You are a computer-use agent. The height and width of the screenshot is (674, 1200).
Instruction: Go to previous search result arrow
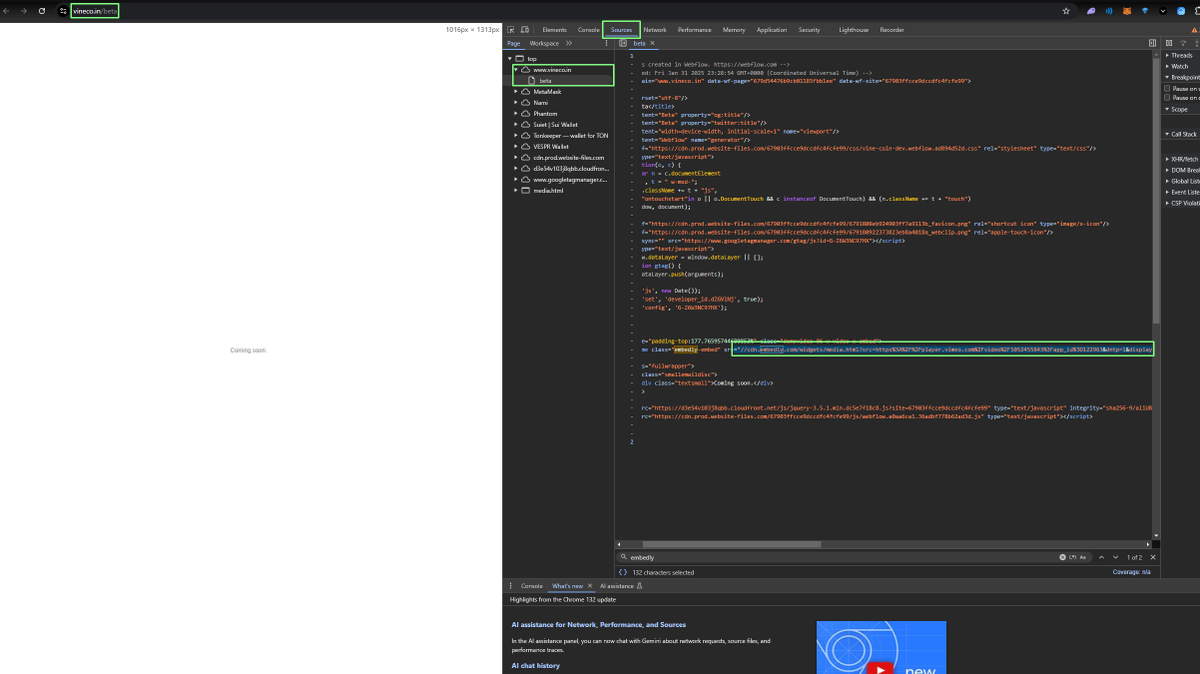[x=1101, y=557]
